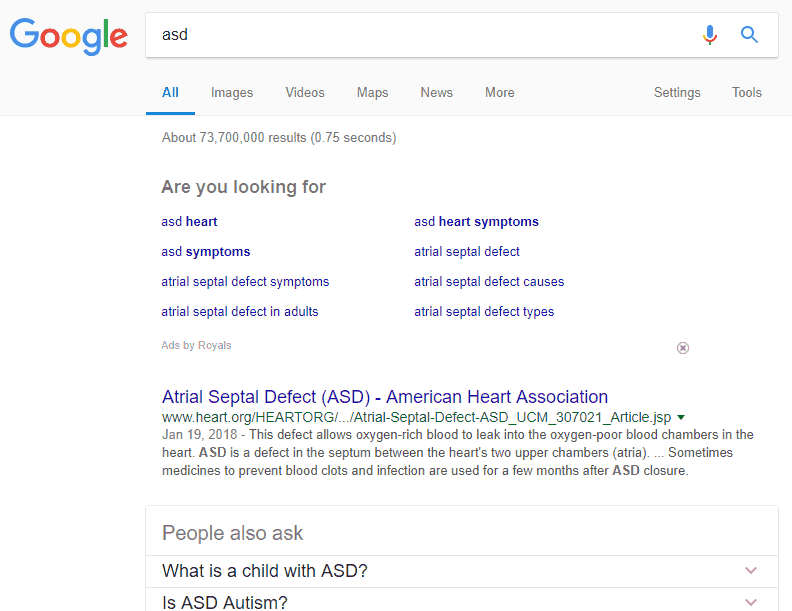Open the Videos tab
The height and width of the screenshot is (611, 792).
305,92
